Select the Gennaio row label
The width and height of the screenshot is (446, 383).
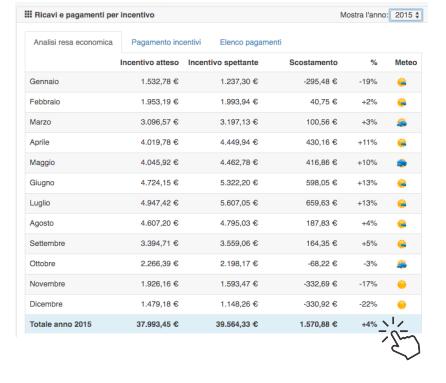pos(44,81)
